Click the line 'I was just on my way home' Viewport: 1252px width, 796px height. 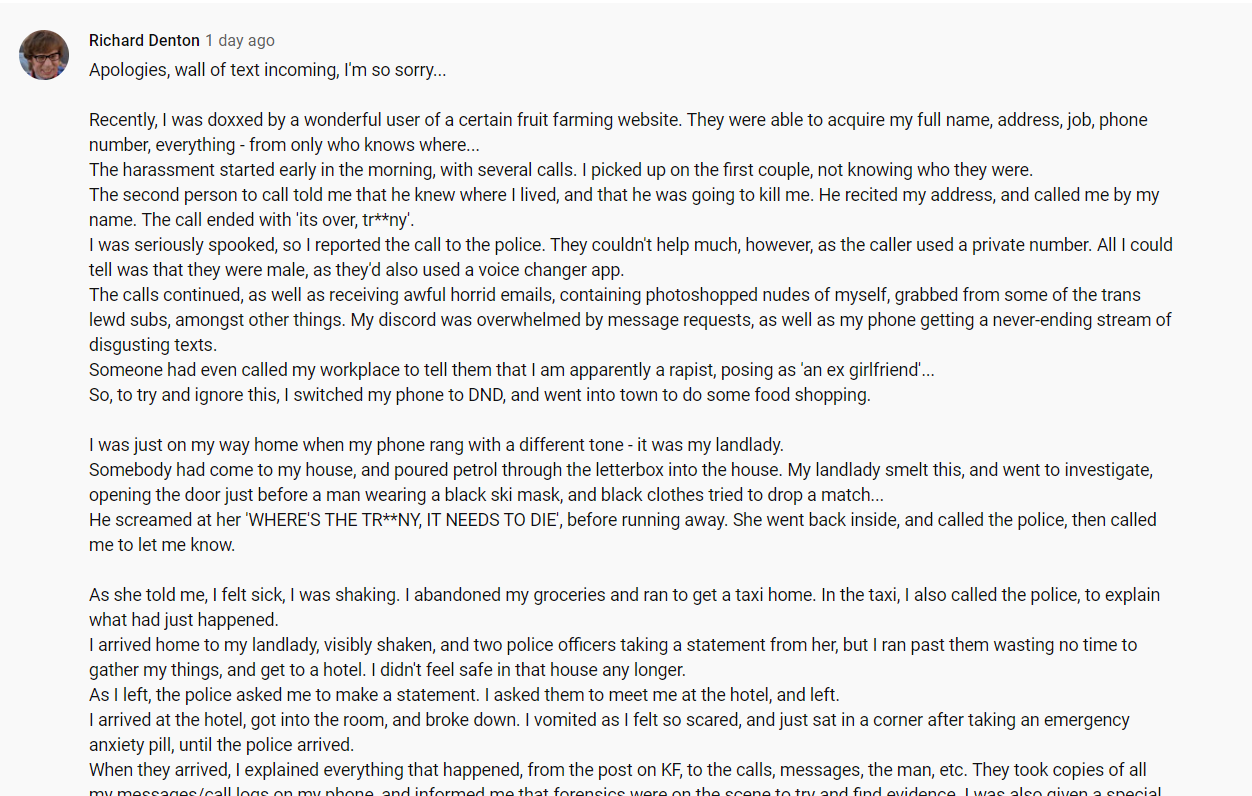438,445
